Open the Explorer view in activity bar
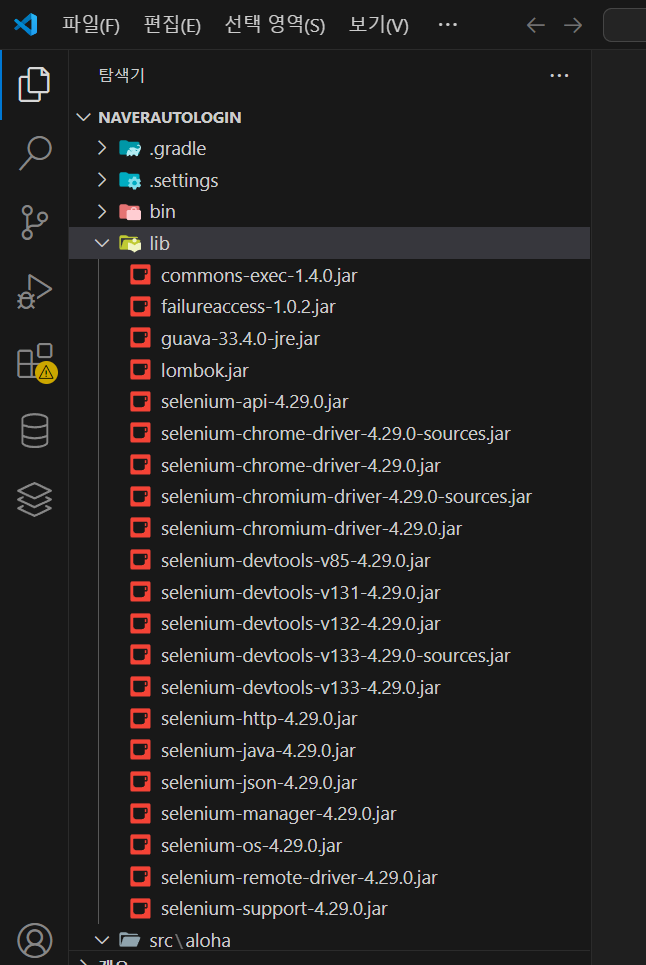 click(34, 84)
